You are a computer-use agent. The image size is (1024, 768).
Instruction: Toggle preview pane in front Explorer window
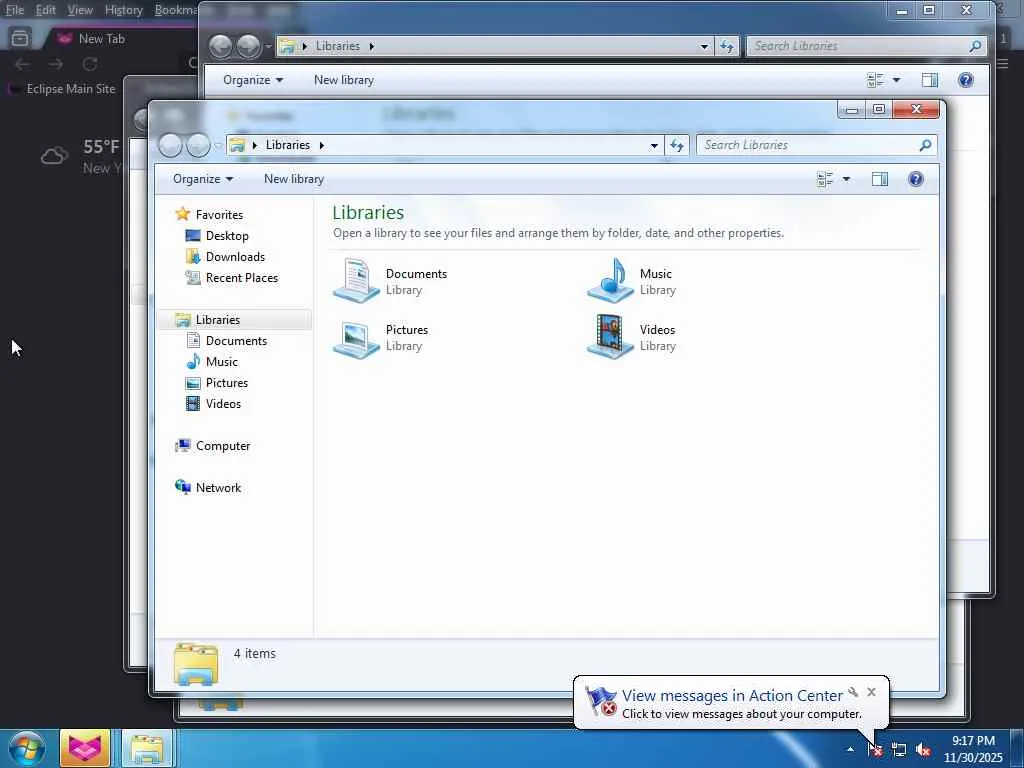click(x=880, y=179)
